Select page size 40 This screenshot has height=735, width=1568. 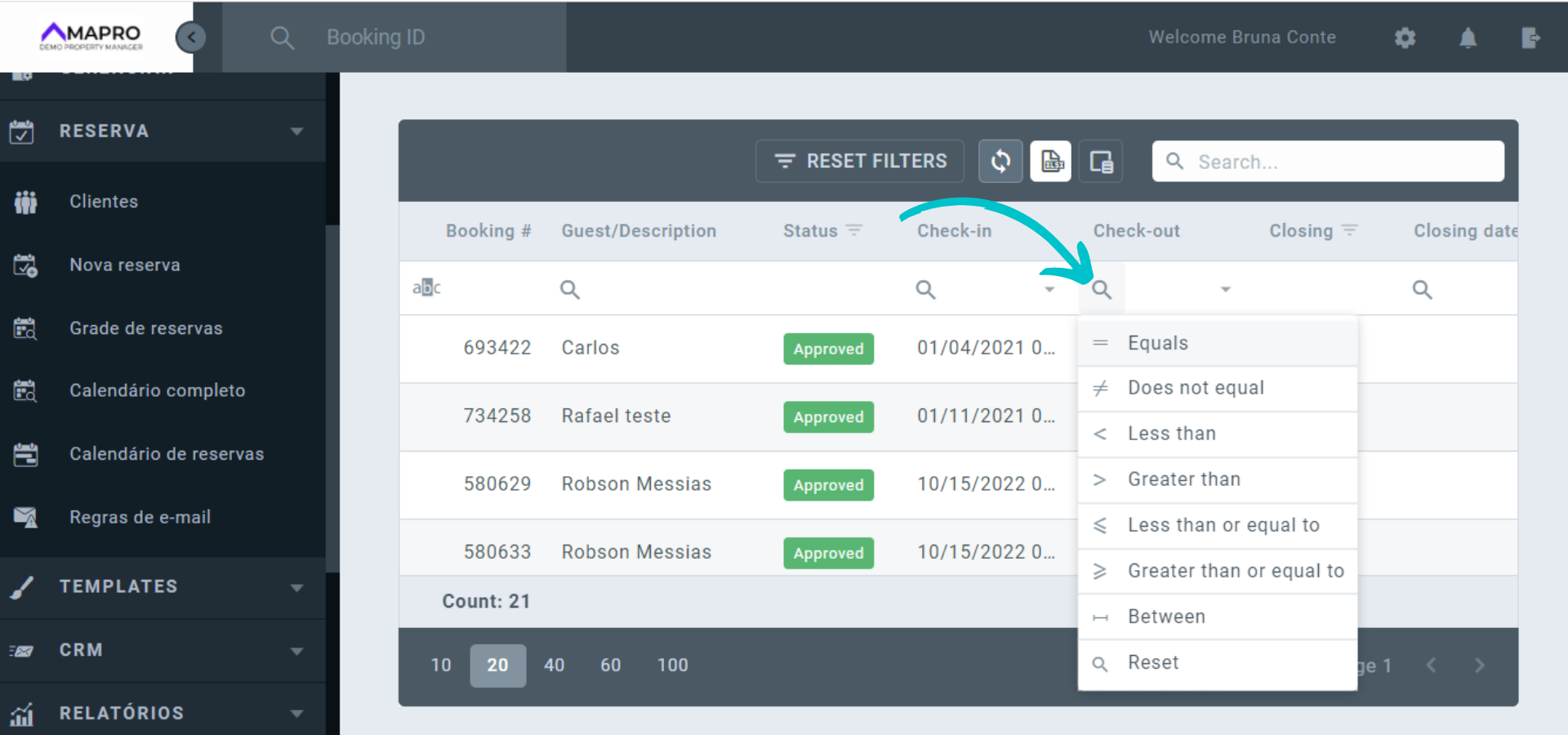554,665
